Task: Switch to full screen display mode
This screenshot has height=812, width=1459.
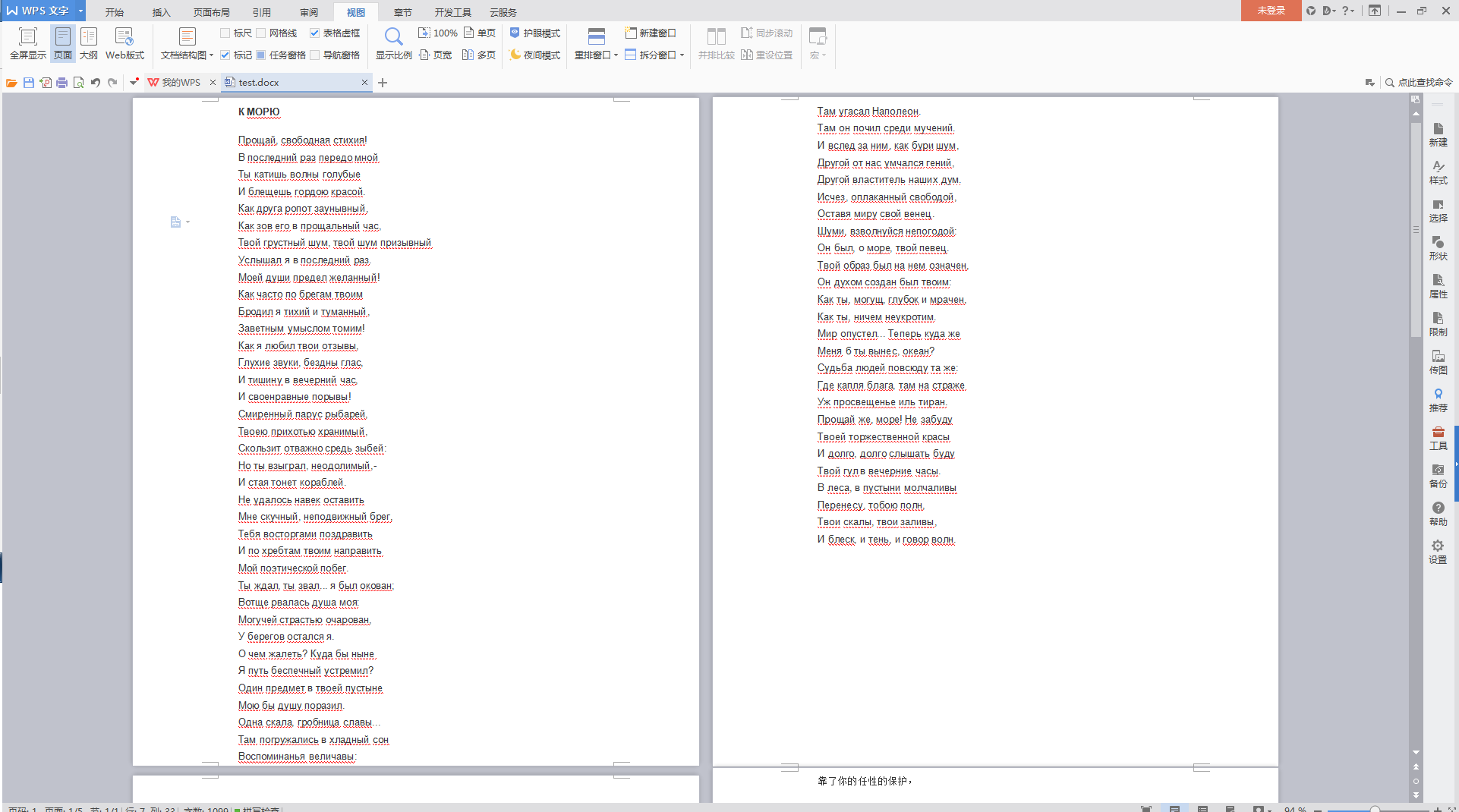Action: click(x=28, y=43)
